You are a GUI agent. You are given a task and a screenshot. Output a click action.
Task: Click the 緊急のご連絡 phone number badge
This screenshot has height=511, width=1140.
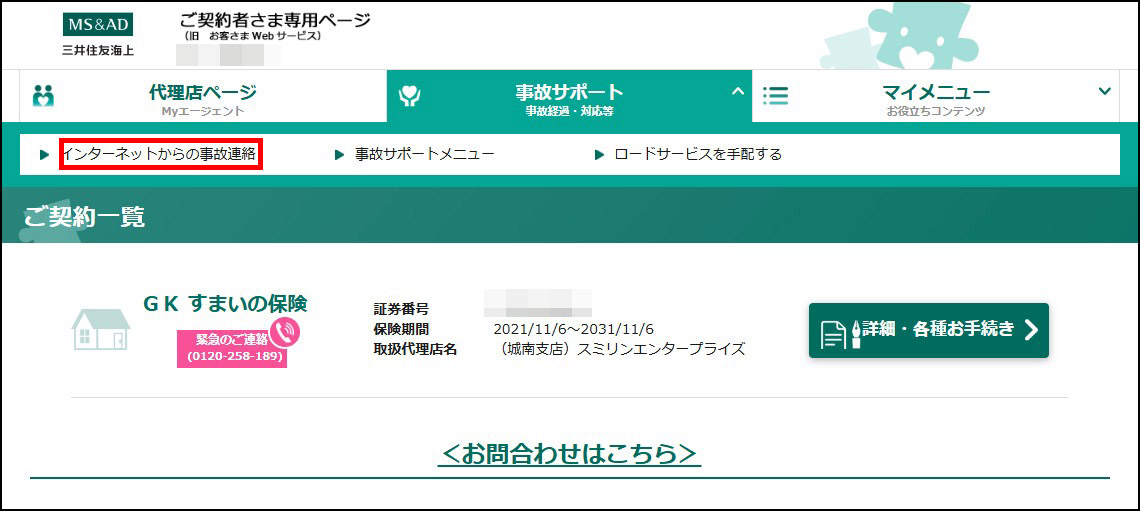[x=231, y=348]
